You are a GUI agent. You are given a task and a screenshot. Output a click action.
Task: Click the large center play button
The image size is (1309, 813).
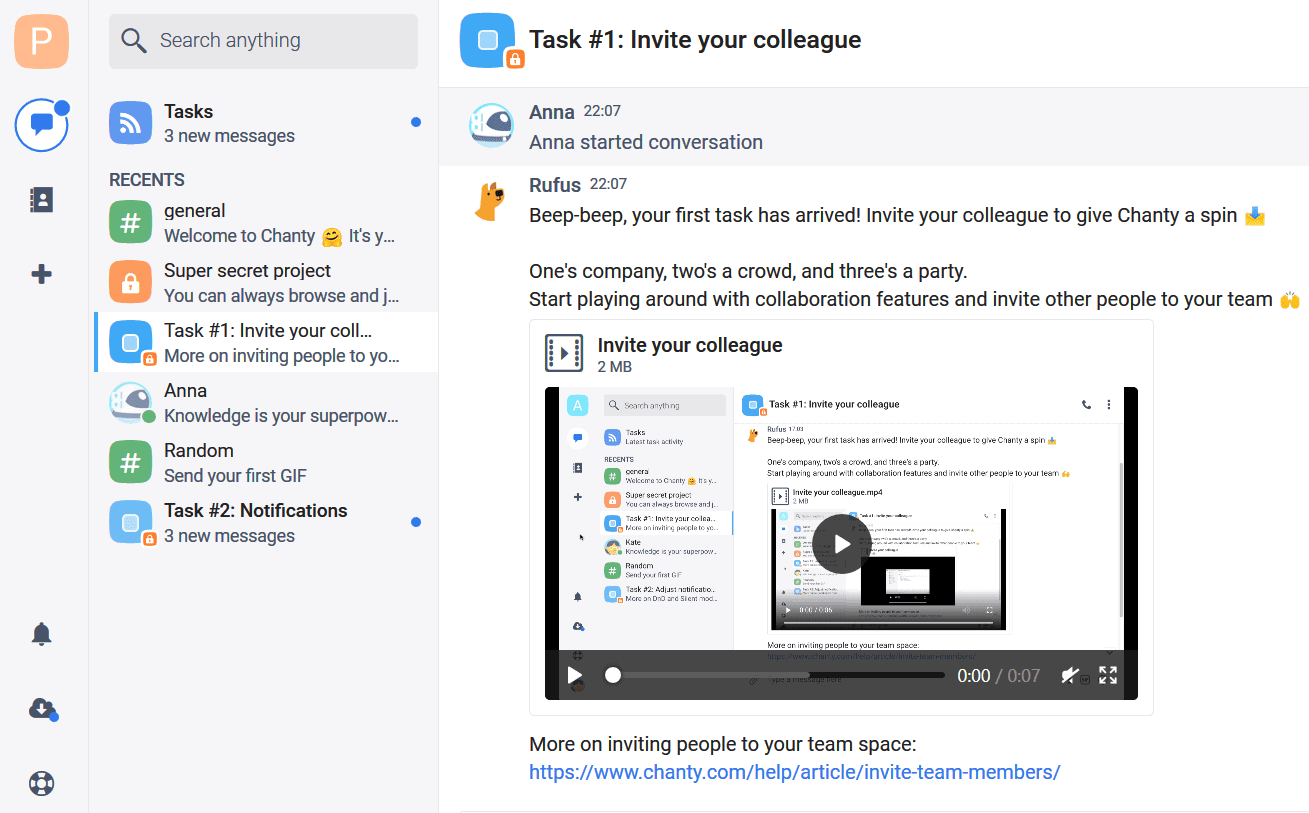click(x=841, y=544)
